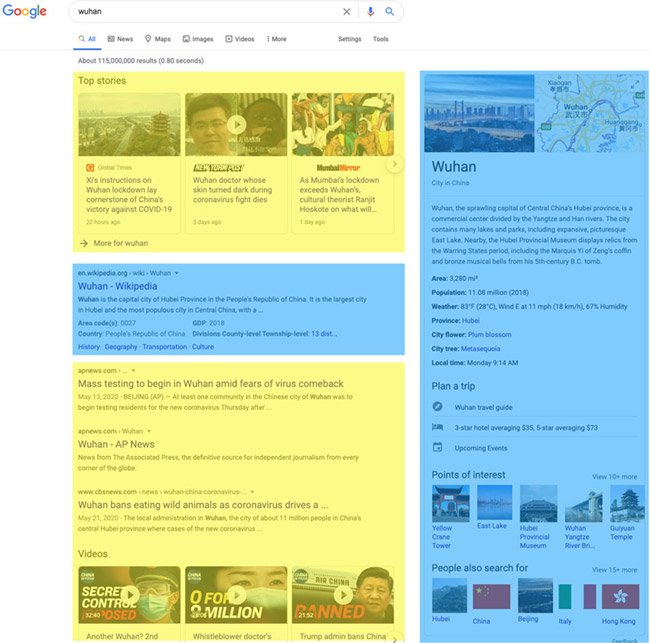650x643 pixels.
Task: Open Beijing related search thumbnail
Action: click(535, 595)
